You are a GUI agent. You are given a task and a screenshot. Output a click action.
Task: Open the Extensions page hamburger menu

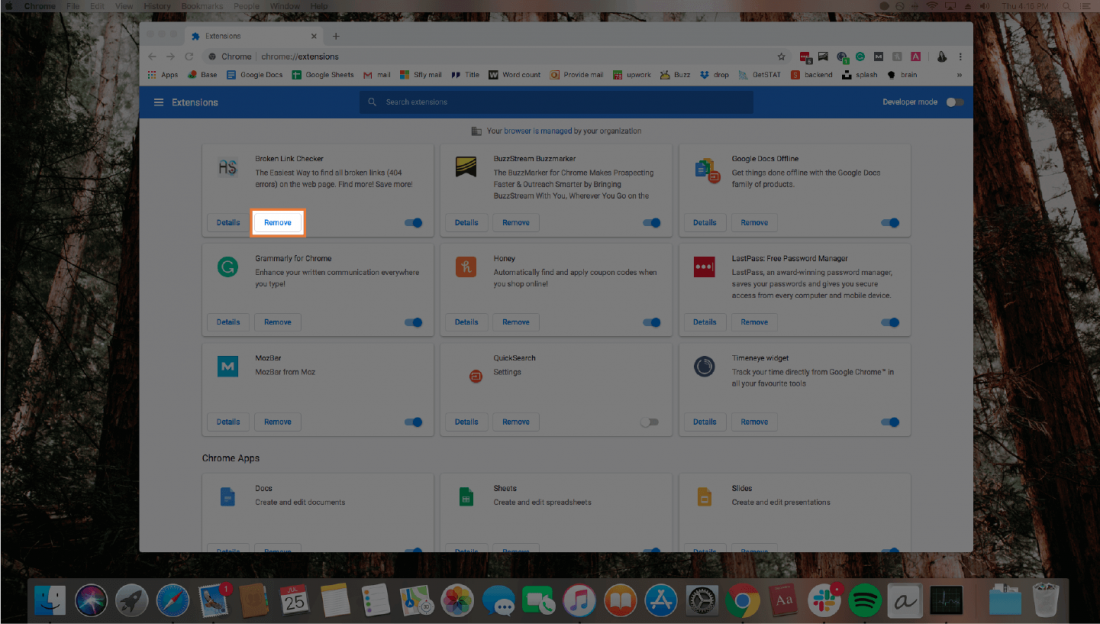click(158, 101)
